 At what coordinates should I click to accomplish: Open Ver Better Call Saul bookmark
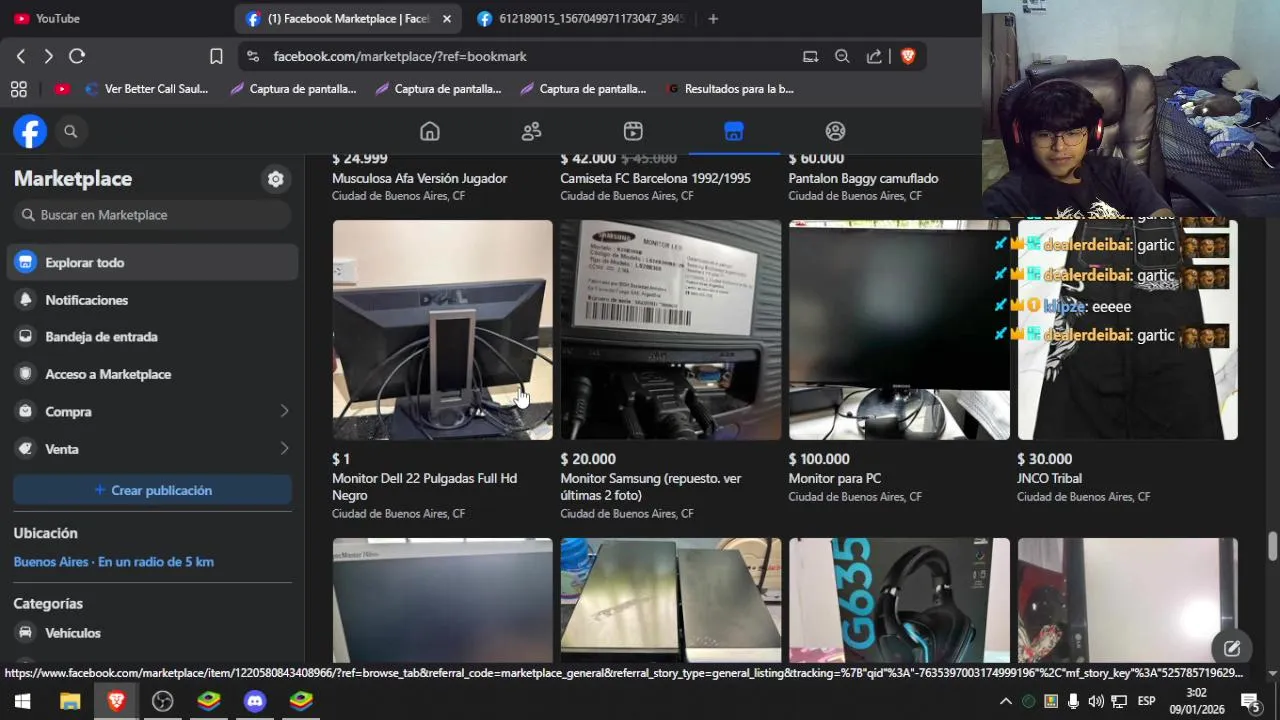tap(147, 89)
